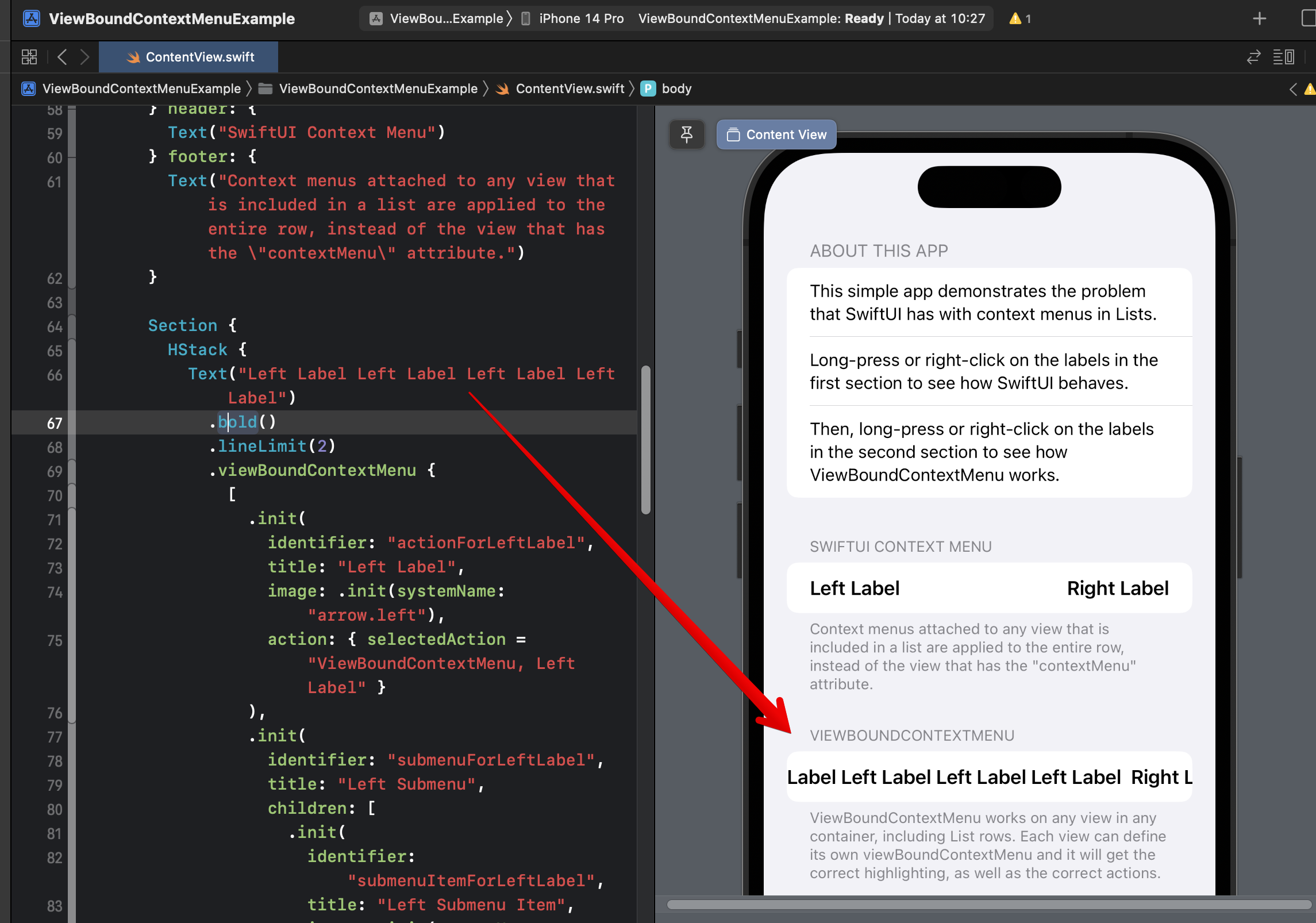Click the "Then, long-press or right-click" preview row

(989, 452)
